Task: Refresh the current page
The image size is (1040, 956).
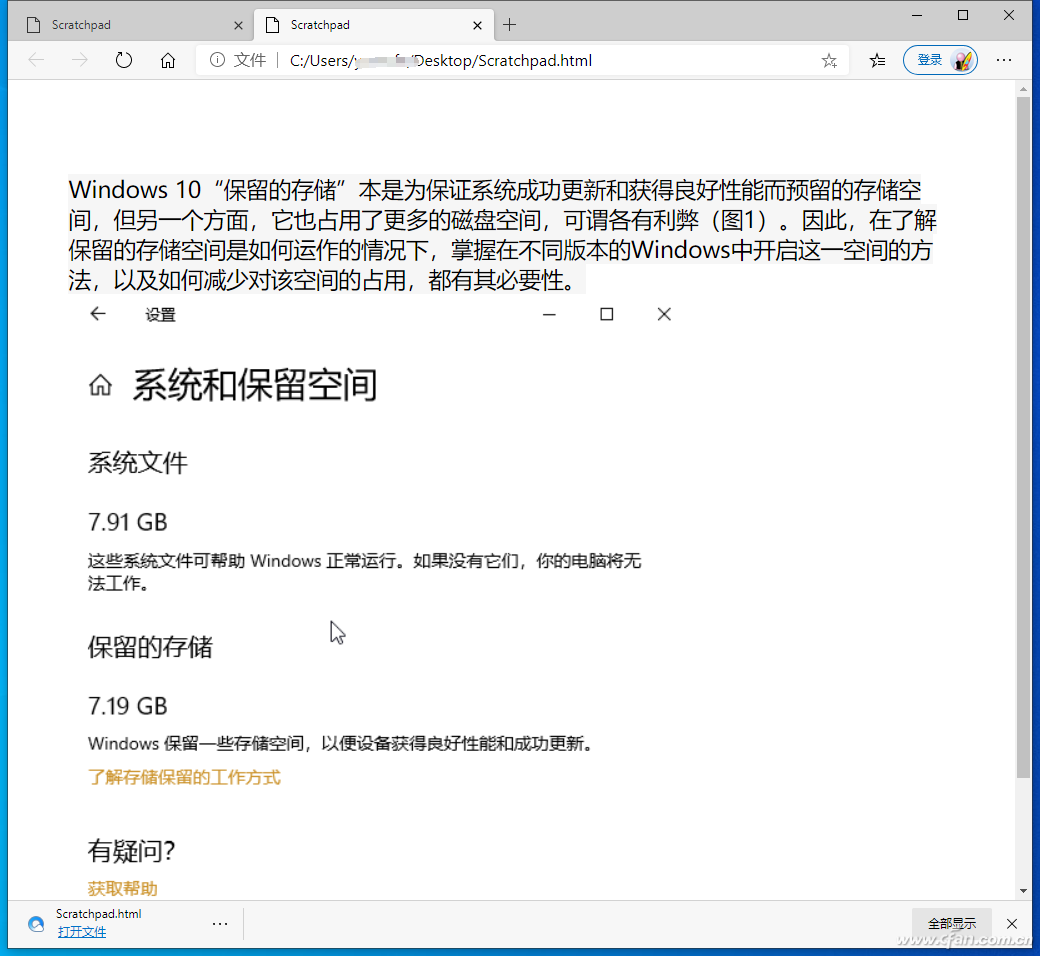Action: coord(123,61)
